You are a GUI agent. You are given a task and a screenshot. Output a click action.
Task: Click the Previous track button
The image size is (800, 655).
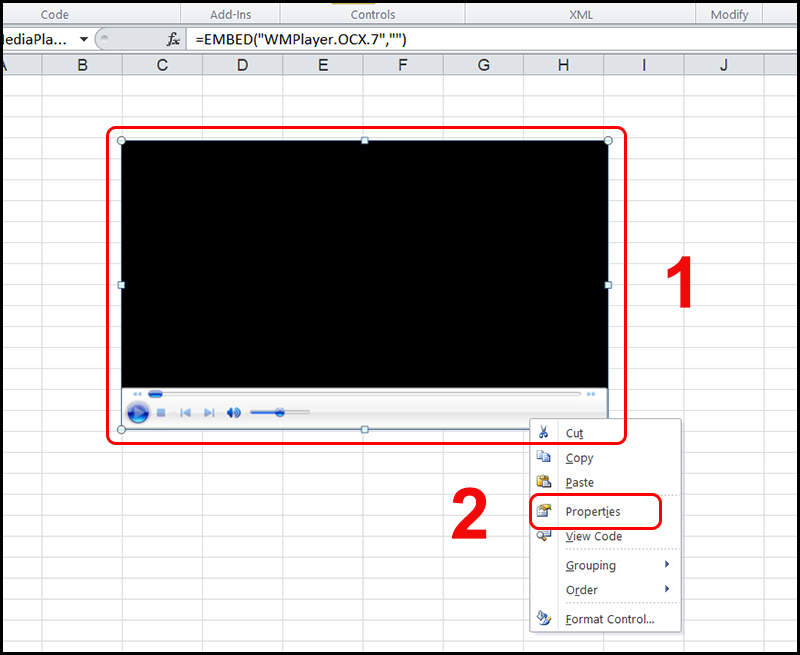pos(185,412)
